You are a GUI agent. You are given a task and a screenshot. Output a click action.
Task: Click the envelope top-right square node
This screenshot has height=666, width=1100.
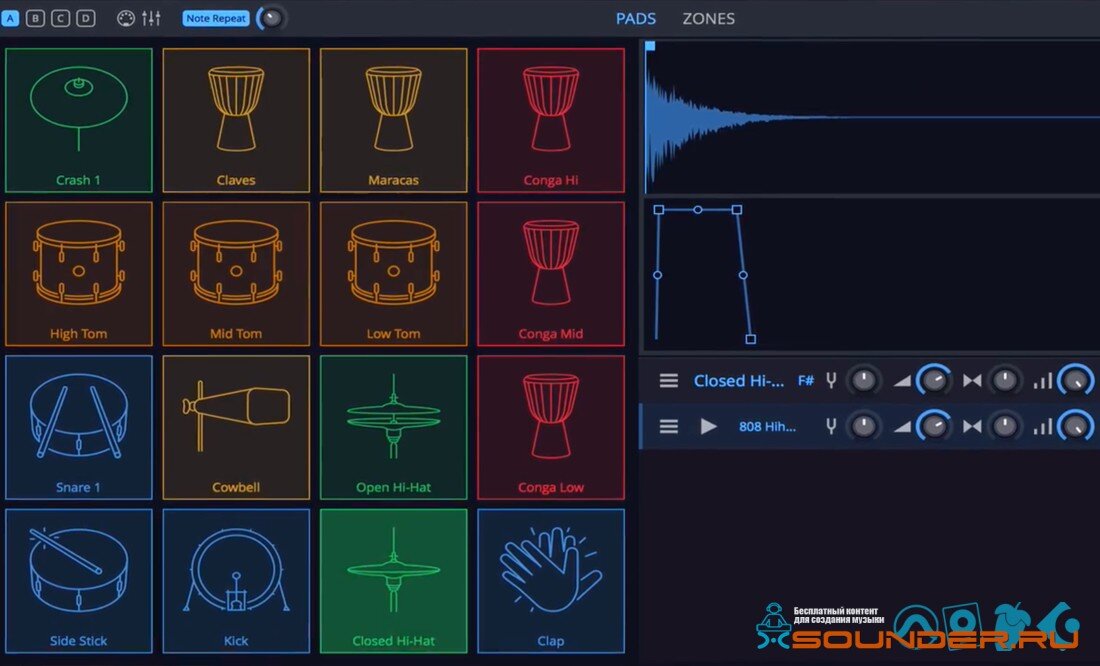(737, 210)
